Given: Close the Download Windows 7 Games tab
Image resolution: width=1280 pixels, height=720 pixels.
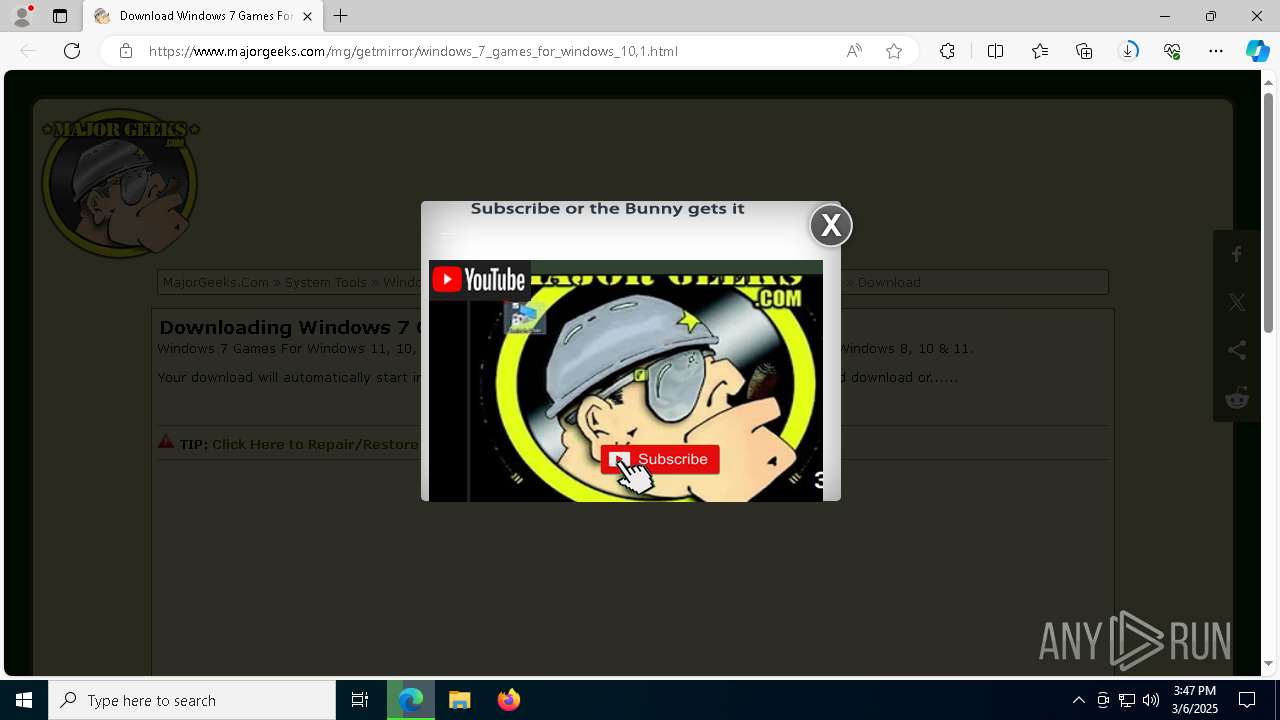Looking at the screenshot, I should [x=307, y=16].
